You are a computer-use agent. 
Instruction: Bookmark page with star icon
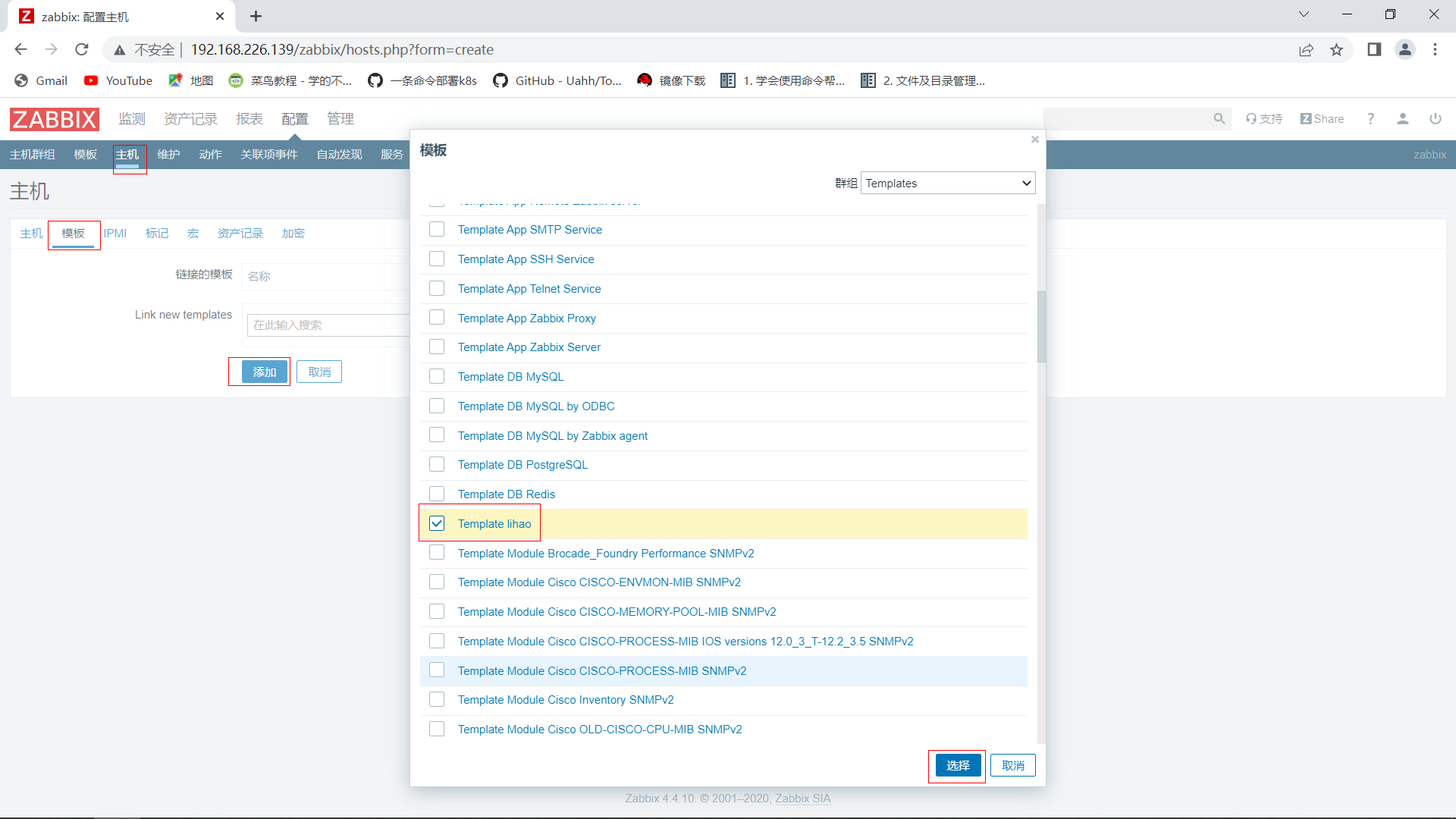[1336, 50]
